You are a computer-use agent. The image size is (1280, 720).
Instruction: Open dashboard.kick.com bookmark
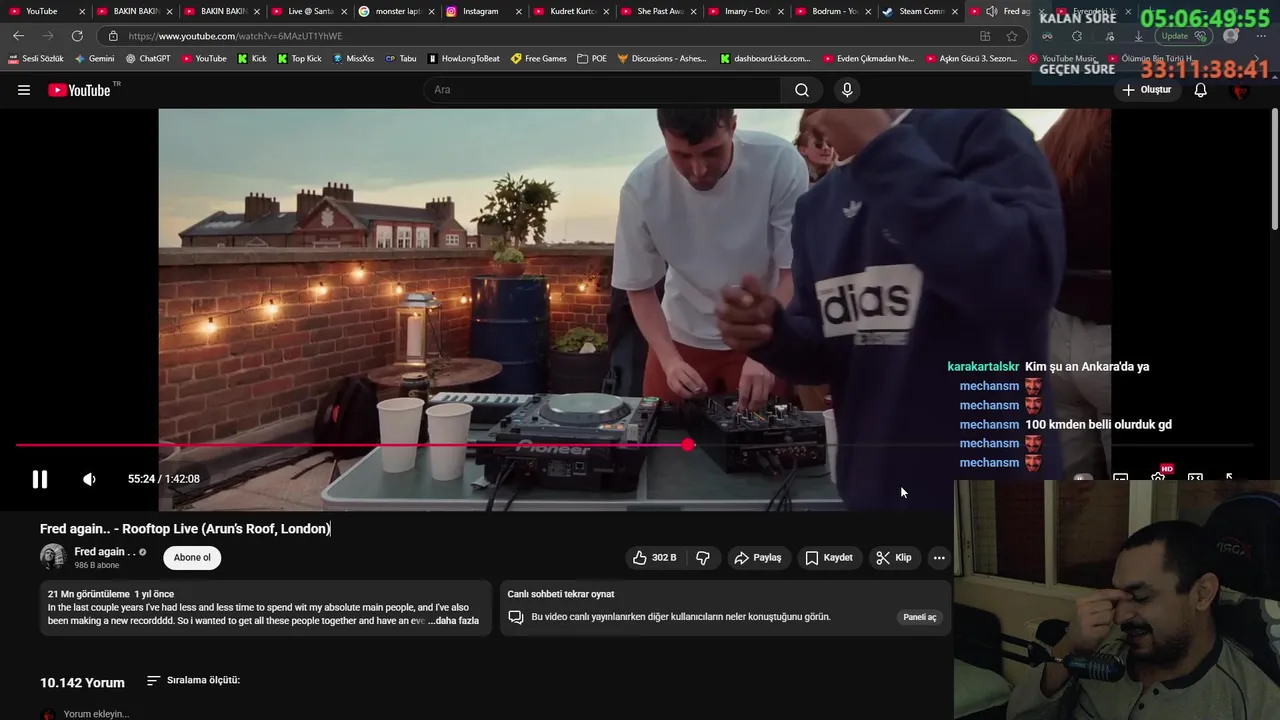(765, 59)
